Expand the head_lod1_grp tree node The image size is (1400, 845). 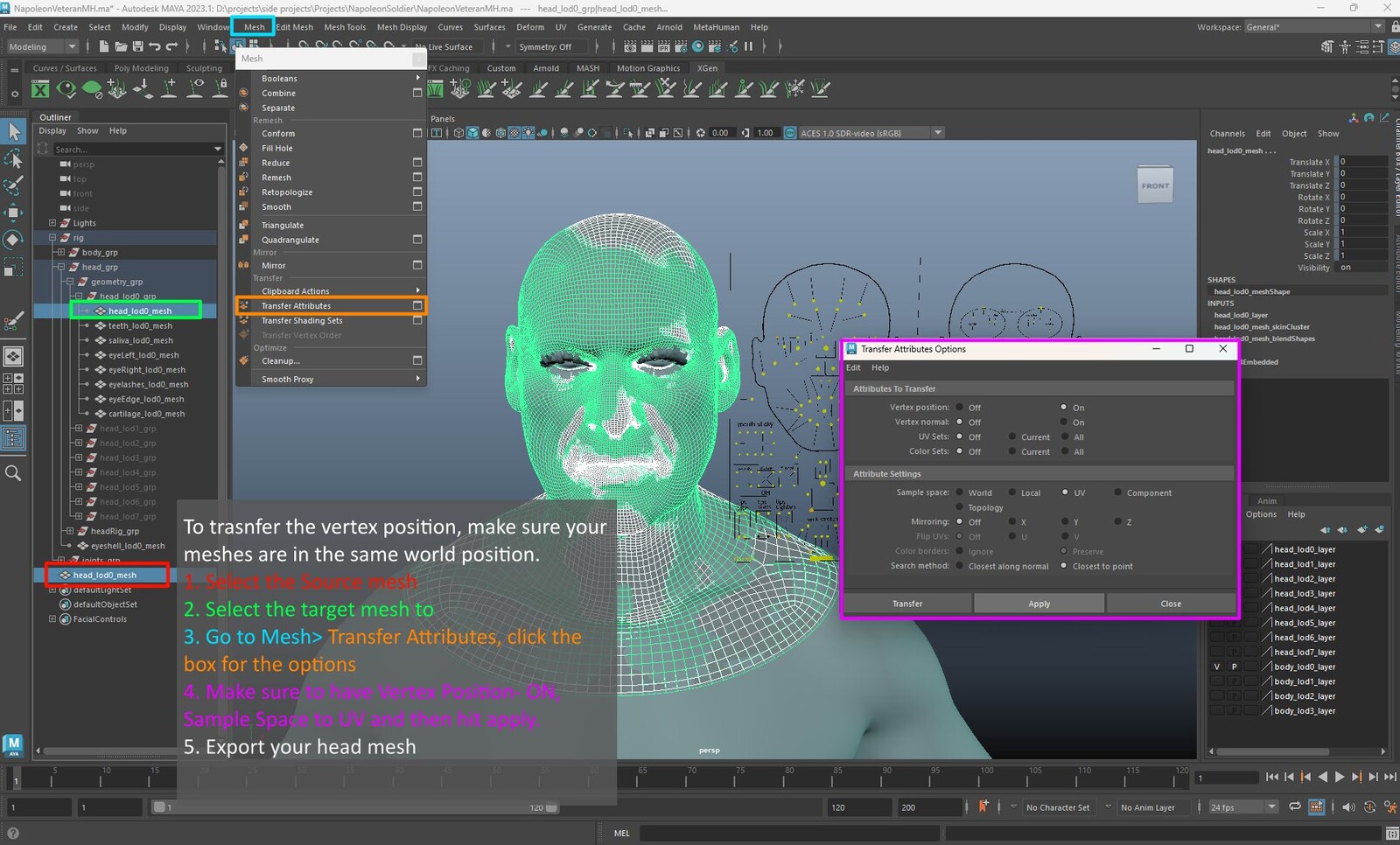(x=79, y=429)
